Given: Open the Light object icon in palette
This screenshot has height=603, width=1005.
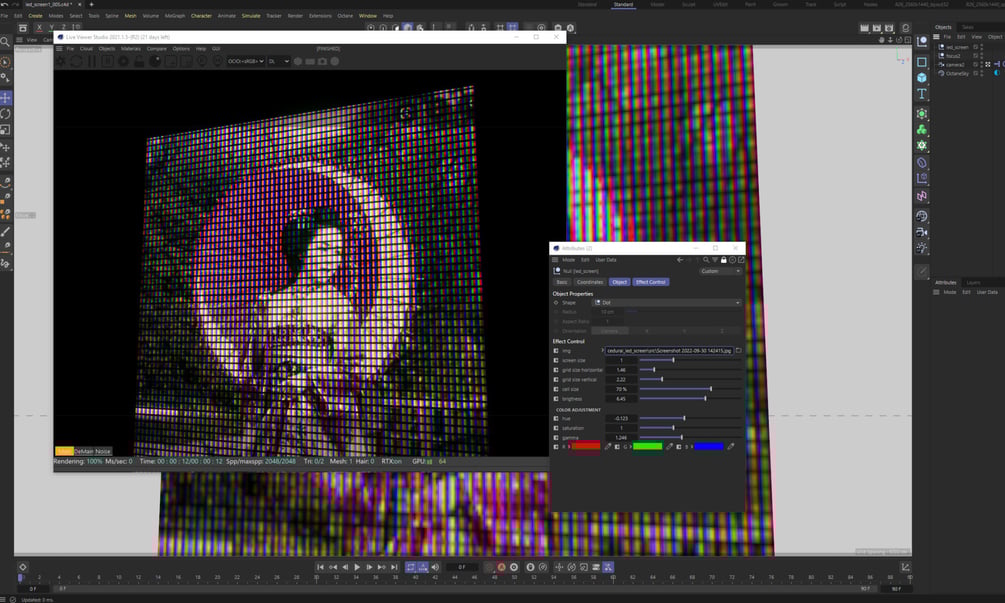Looking at the screenshot, I should (922, 247).
